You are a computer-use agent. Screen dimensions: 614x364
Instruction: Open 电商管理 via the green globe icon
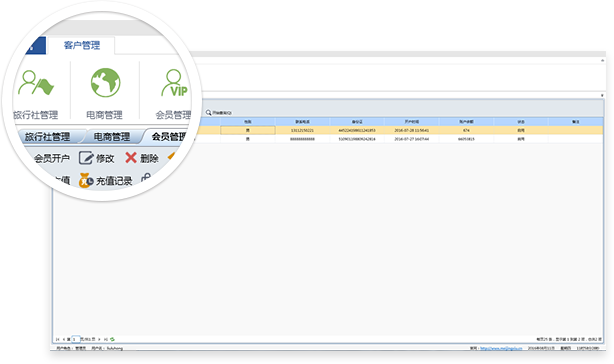tap(105, 83)
